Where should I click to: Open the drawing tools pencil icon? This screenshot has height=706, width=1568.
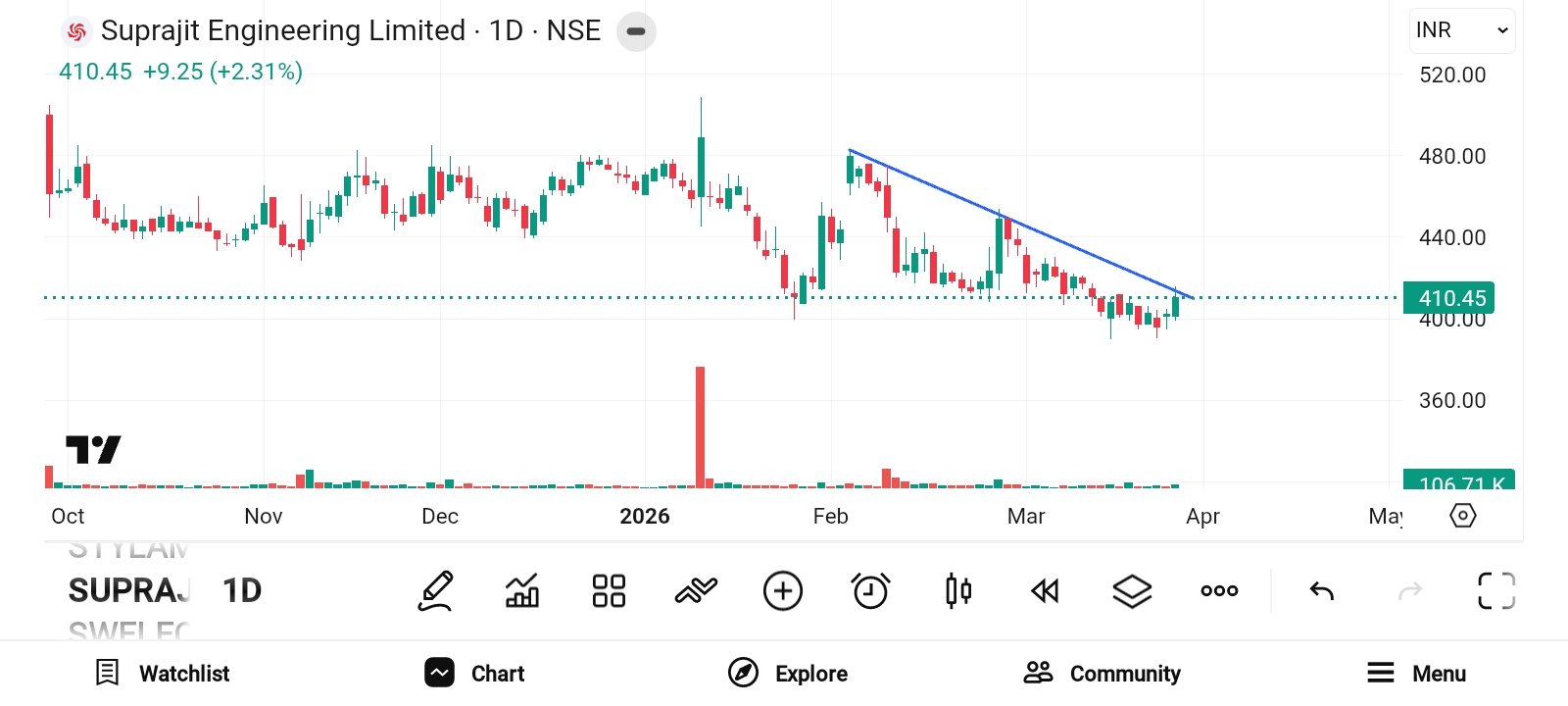pyautogui.click(x=436, y=591)
